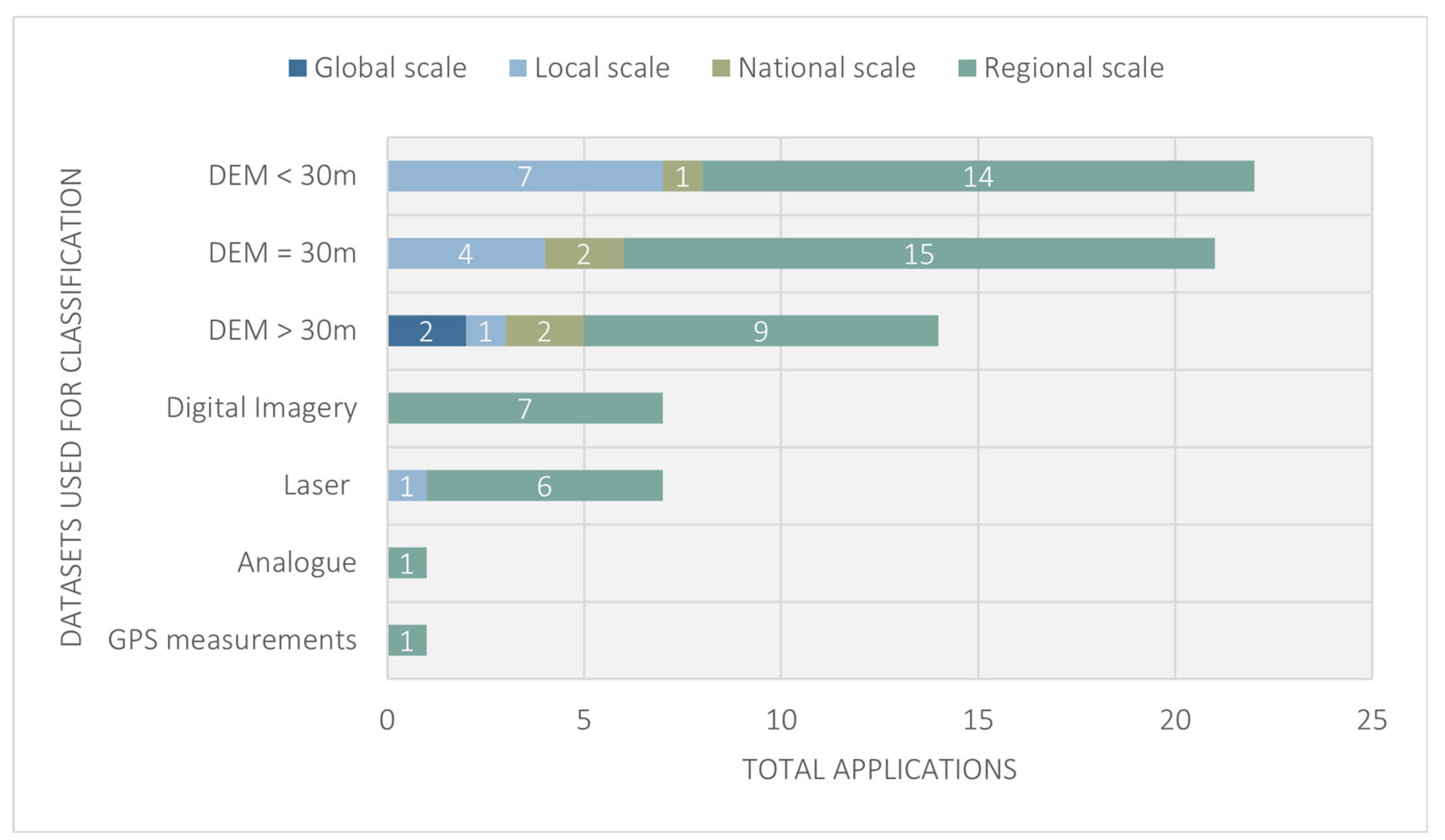
Task: Click the Analogue bar
Action: 407,563
